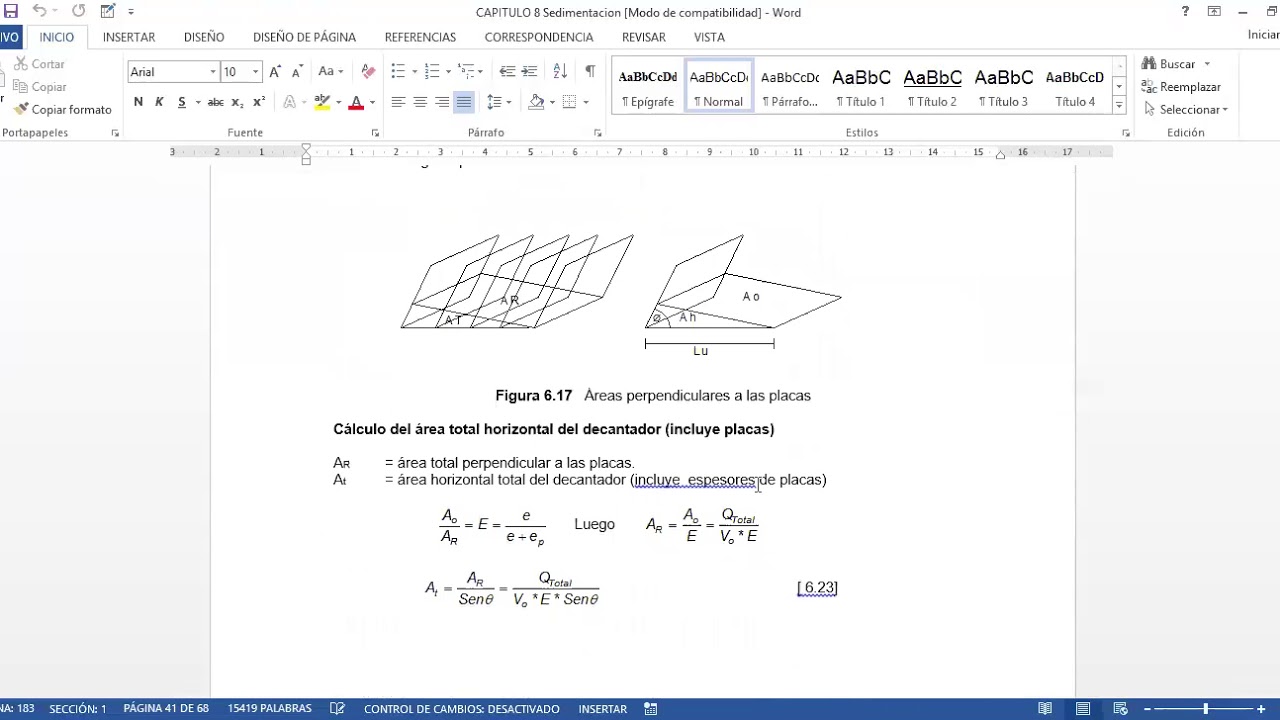Apply superscript formatting

[259, 102]
